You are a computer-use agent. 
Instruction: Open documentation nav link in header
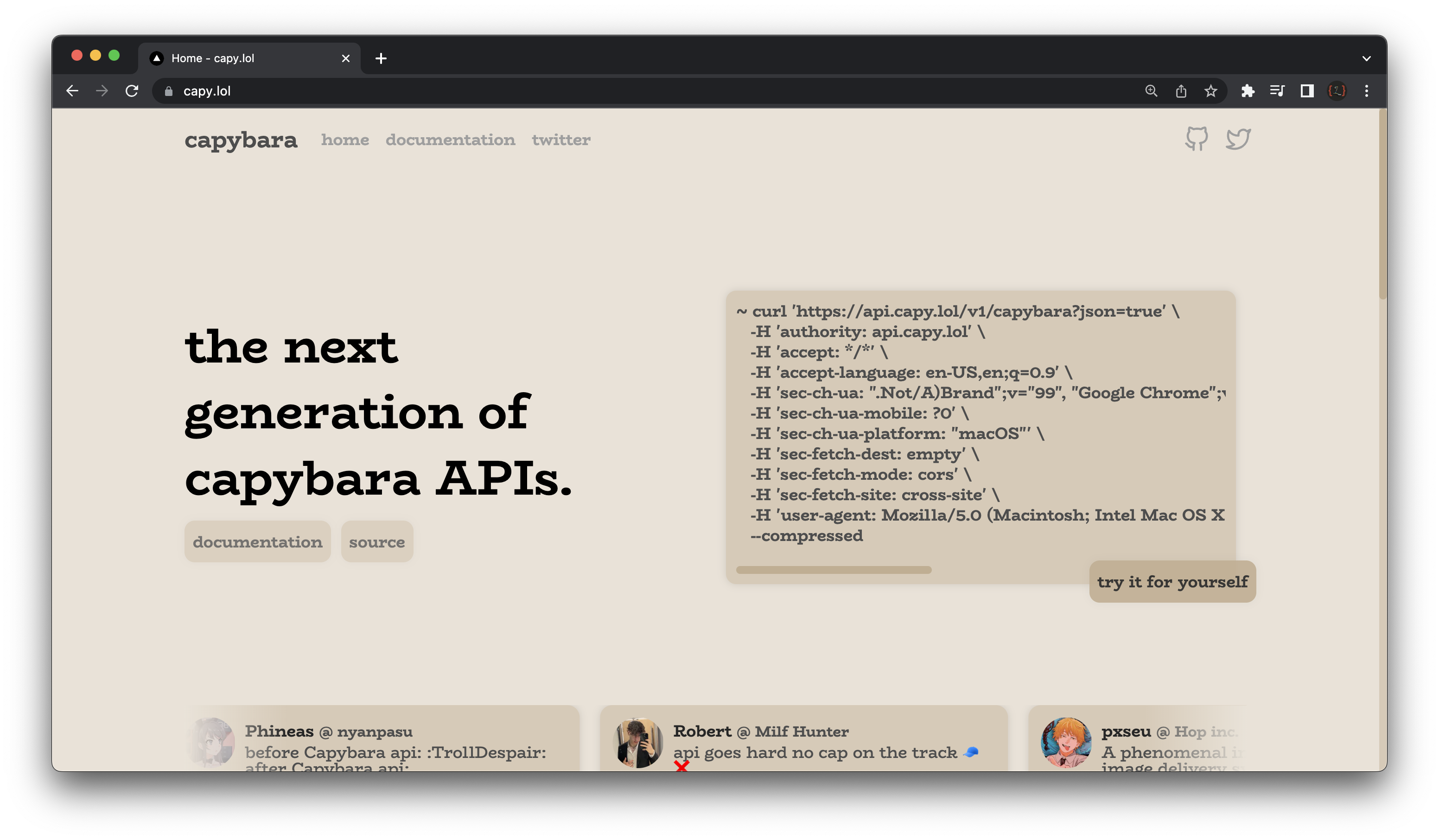click(450, 140)
